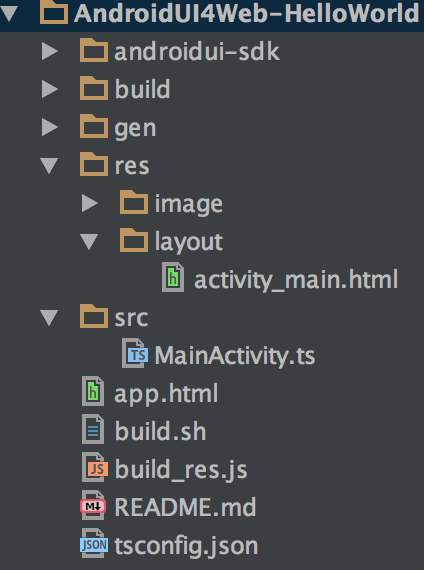Select the MainActivity.ts file name
Viewport: 424px width, 570px height.
tap(235, 355)
